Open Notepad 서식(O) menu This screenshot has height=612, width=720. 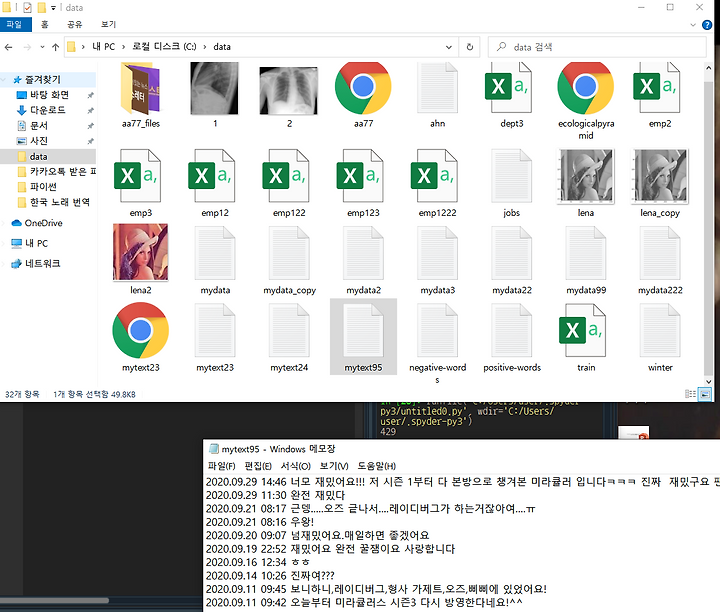(296, 466)
